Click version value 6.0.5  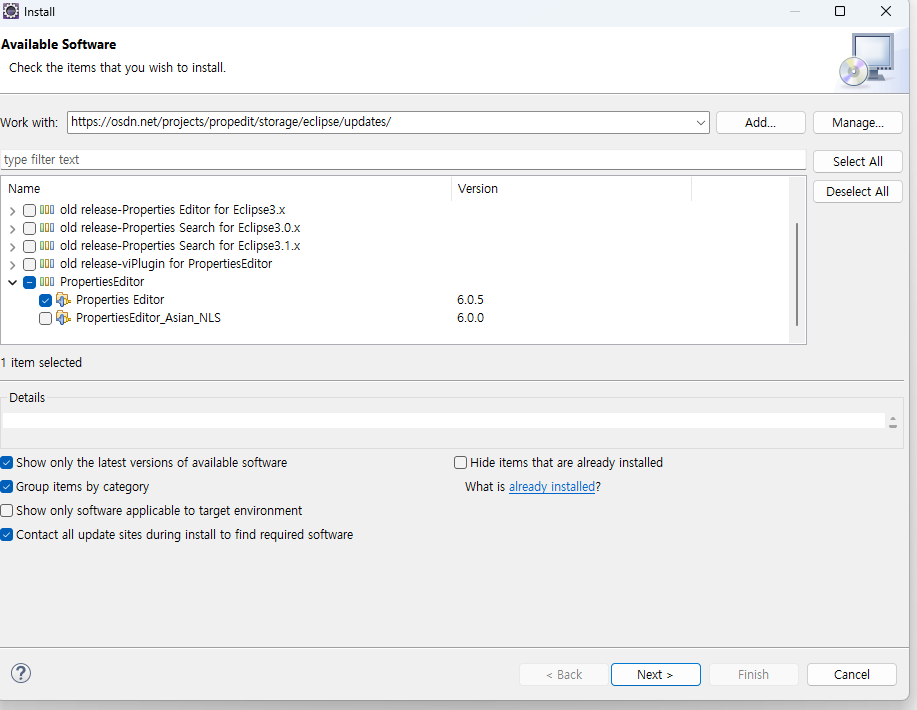pos(470,300)
